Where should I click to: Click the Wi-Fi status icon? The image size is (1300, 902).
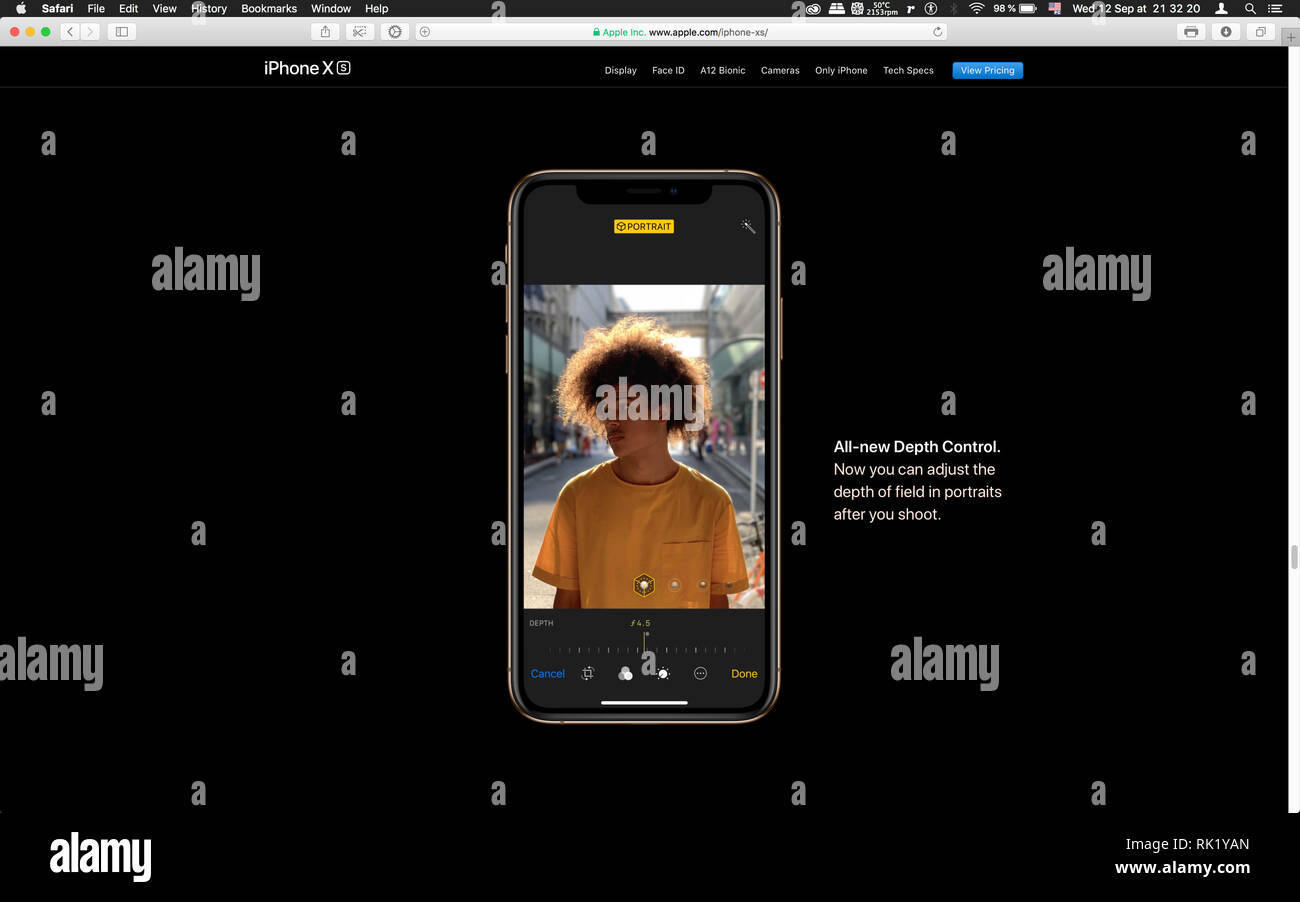point(976,8)
